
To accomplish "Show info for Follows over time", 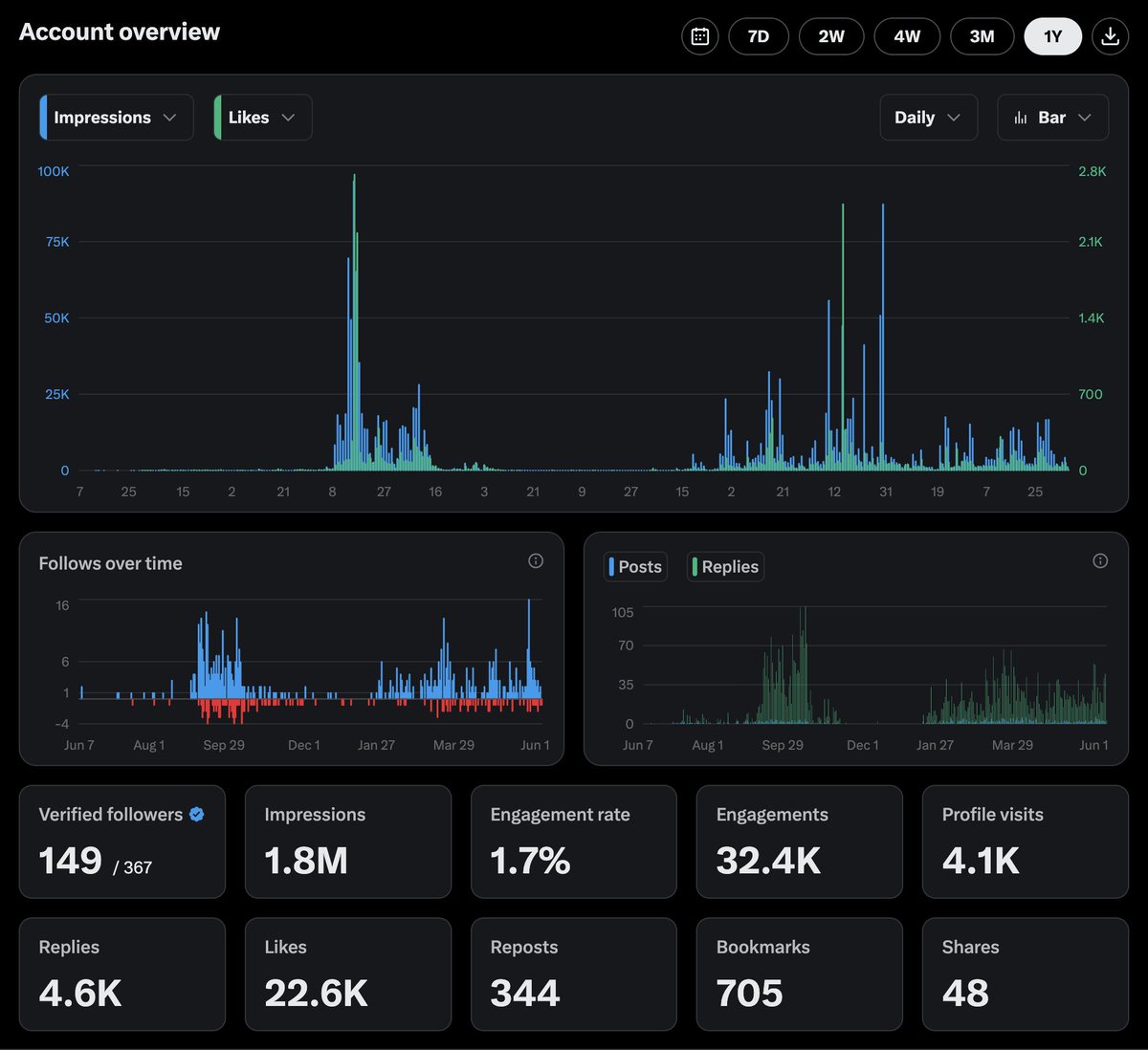I will click(536, 561).
